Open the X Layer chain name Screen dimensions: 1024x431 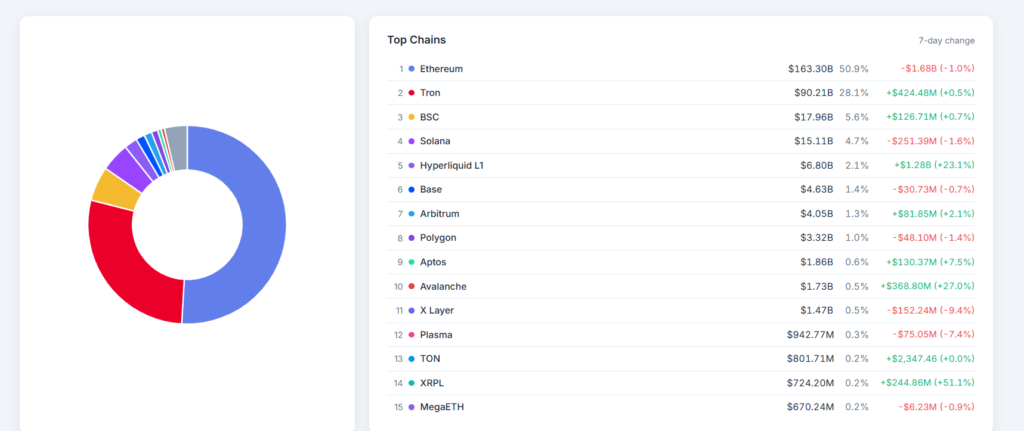coord(437,310)
